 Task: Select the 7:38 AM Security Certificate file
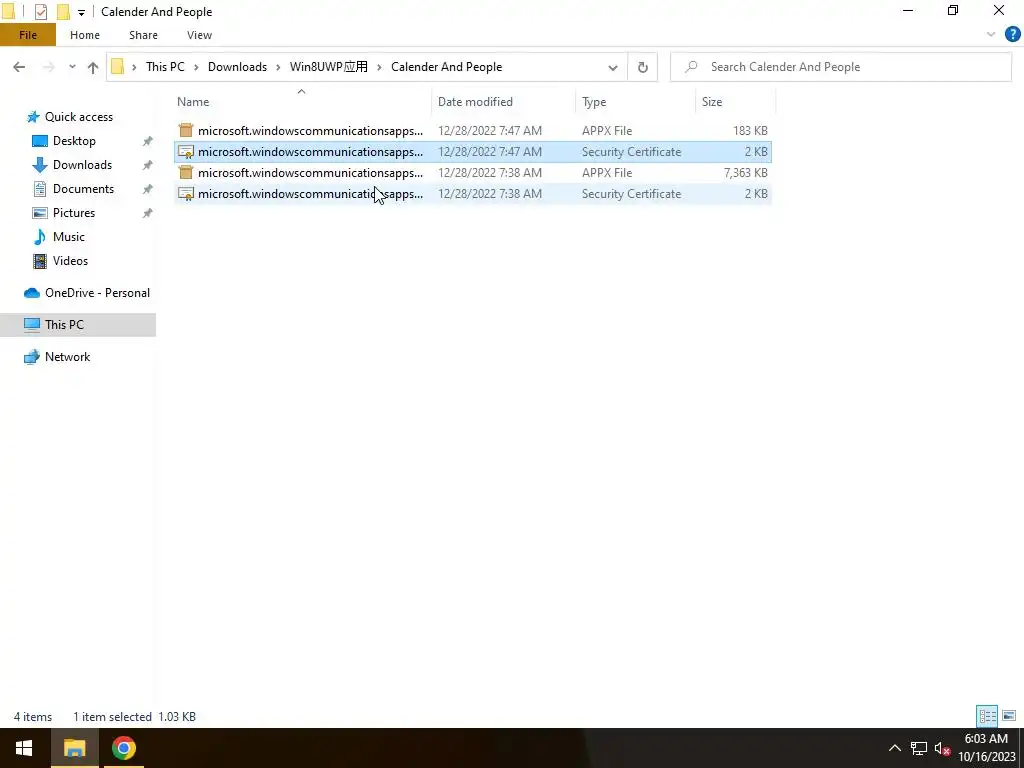tap(473, 193)
